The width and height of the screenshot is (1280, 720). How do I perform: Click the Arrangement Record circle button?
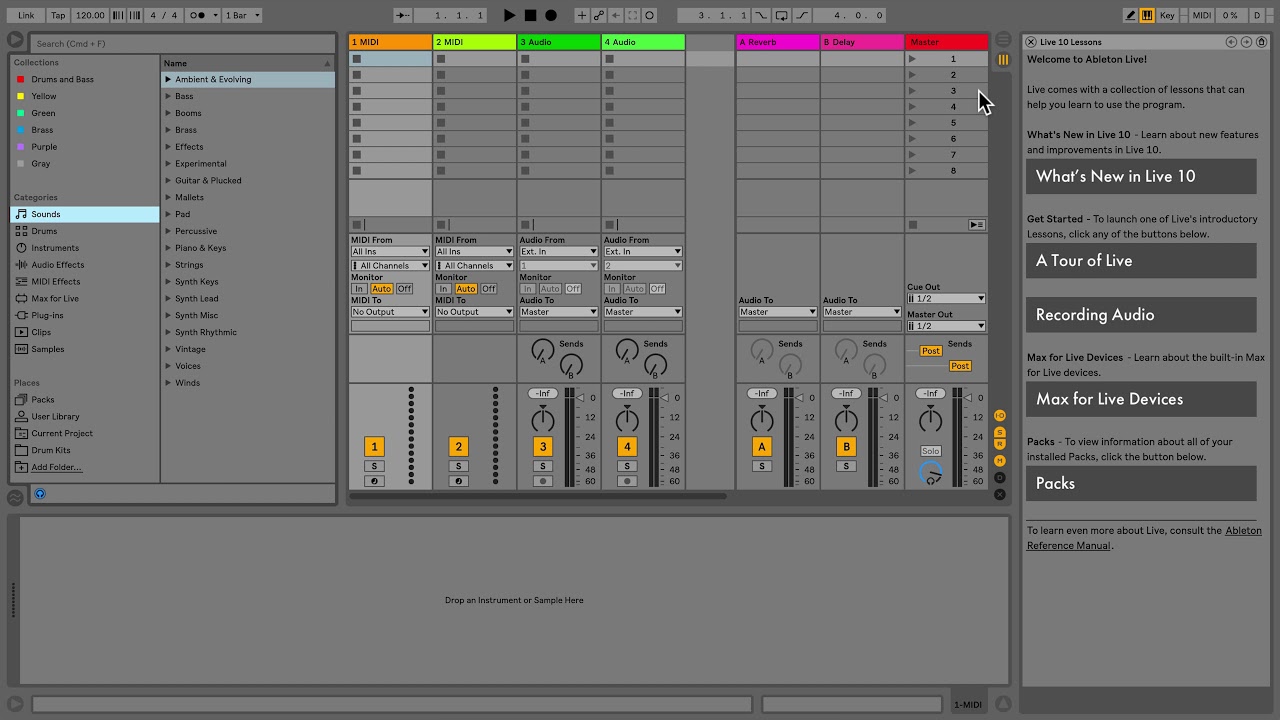click(x=550, y=15)
